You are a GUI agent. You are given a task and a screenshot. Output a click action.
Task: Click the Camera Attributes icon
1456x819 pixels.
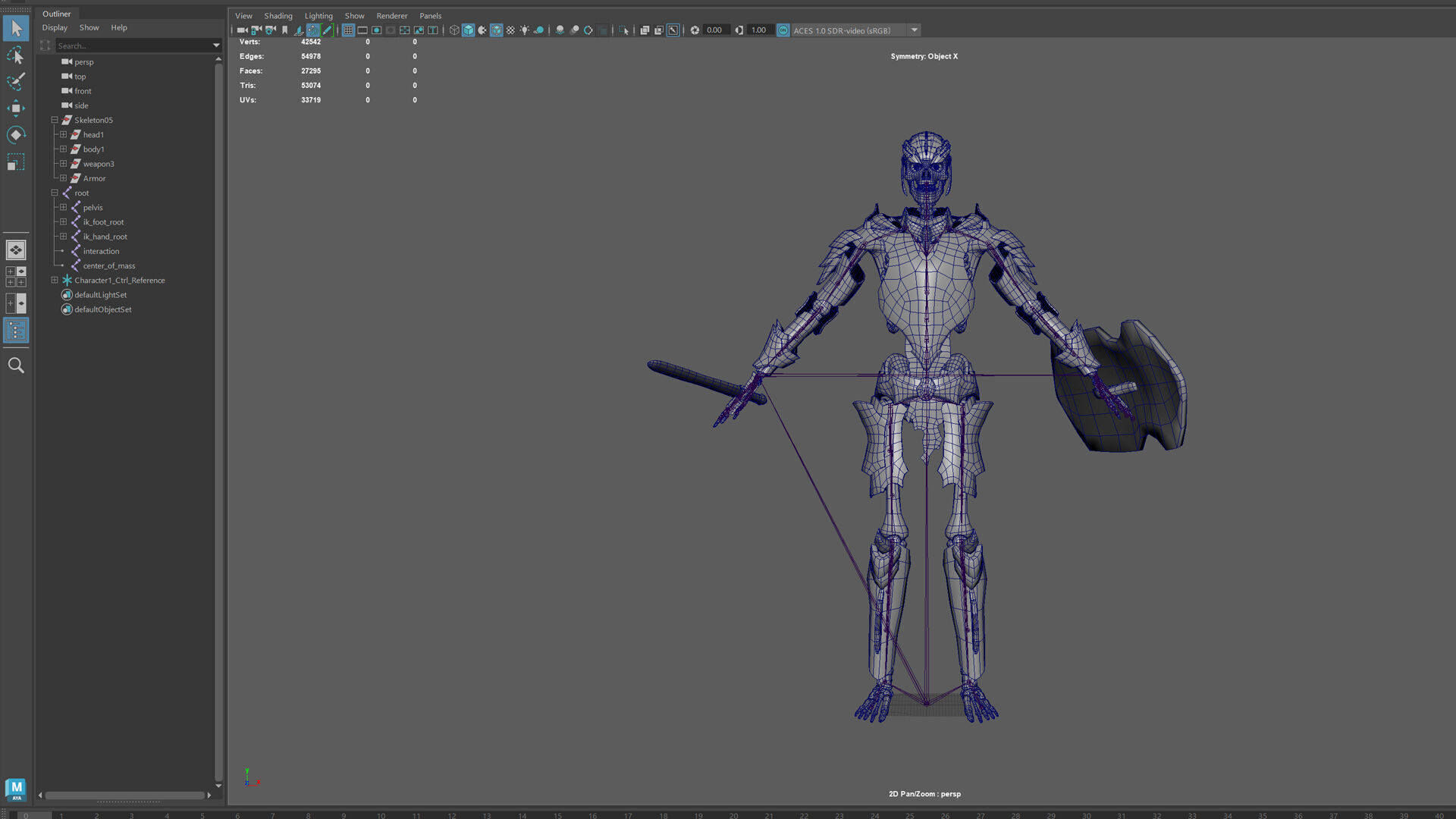pos(270,30)
